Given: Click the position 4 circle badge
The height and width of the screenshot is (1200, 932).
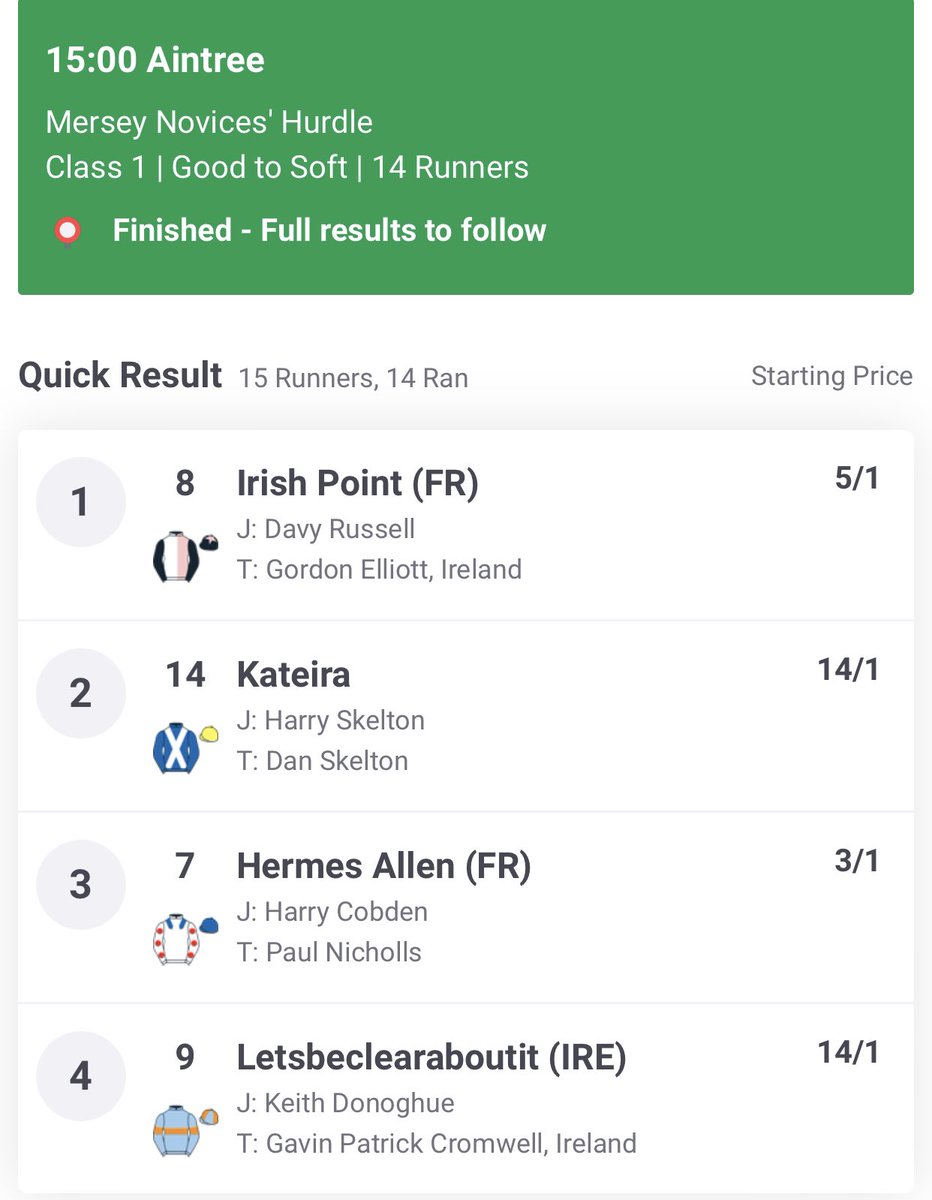Looking at the screenshot, I should click(81, 1076).
